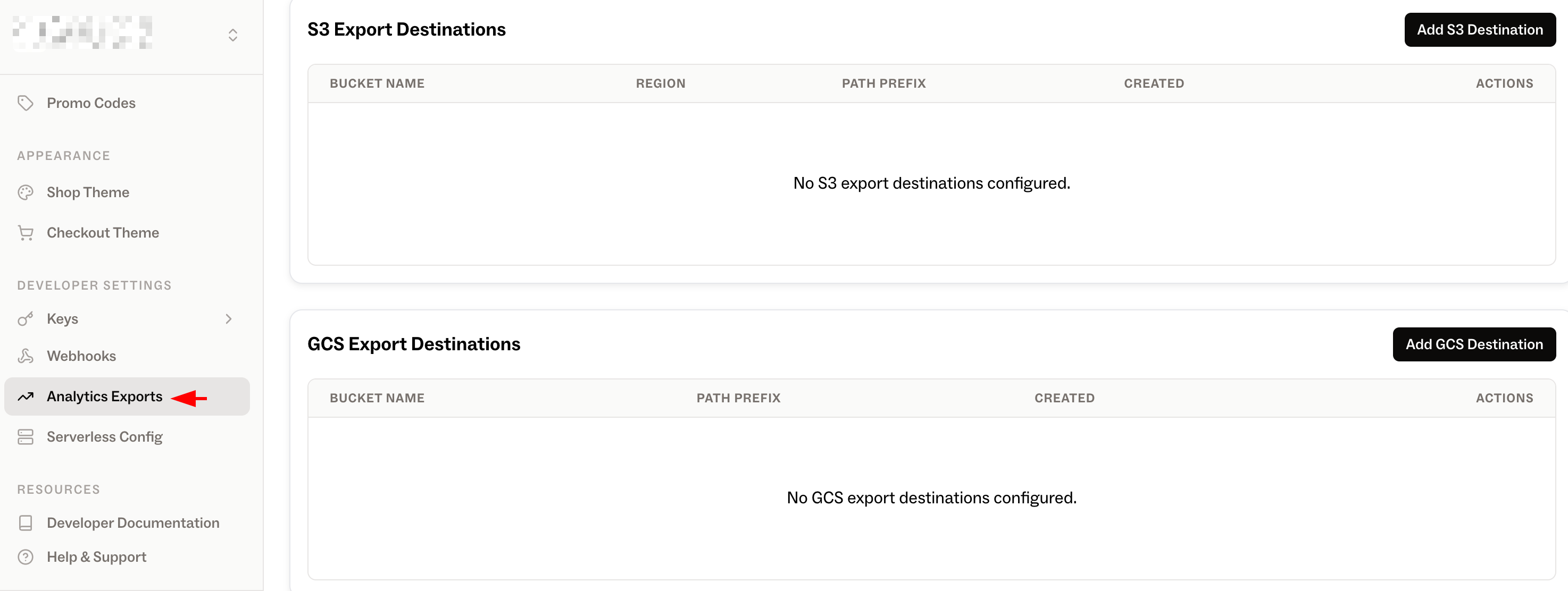Viewport: 1568px width, 591px height.
Task: Click the Developer Documentation book icon
Action: click(26, 523)
